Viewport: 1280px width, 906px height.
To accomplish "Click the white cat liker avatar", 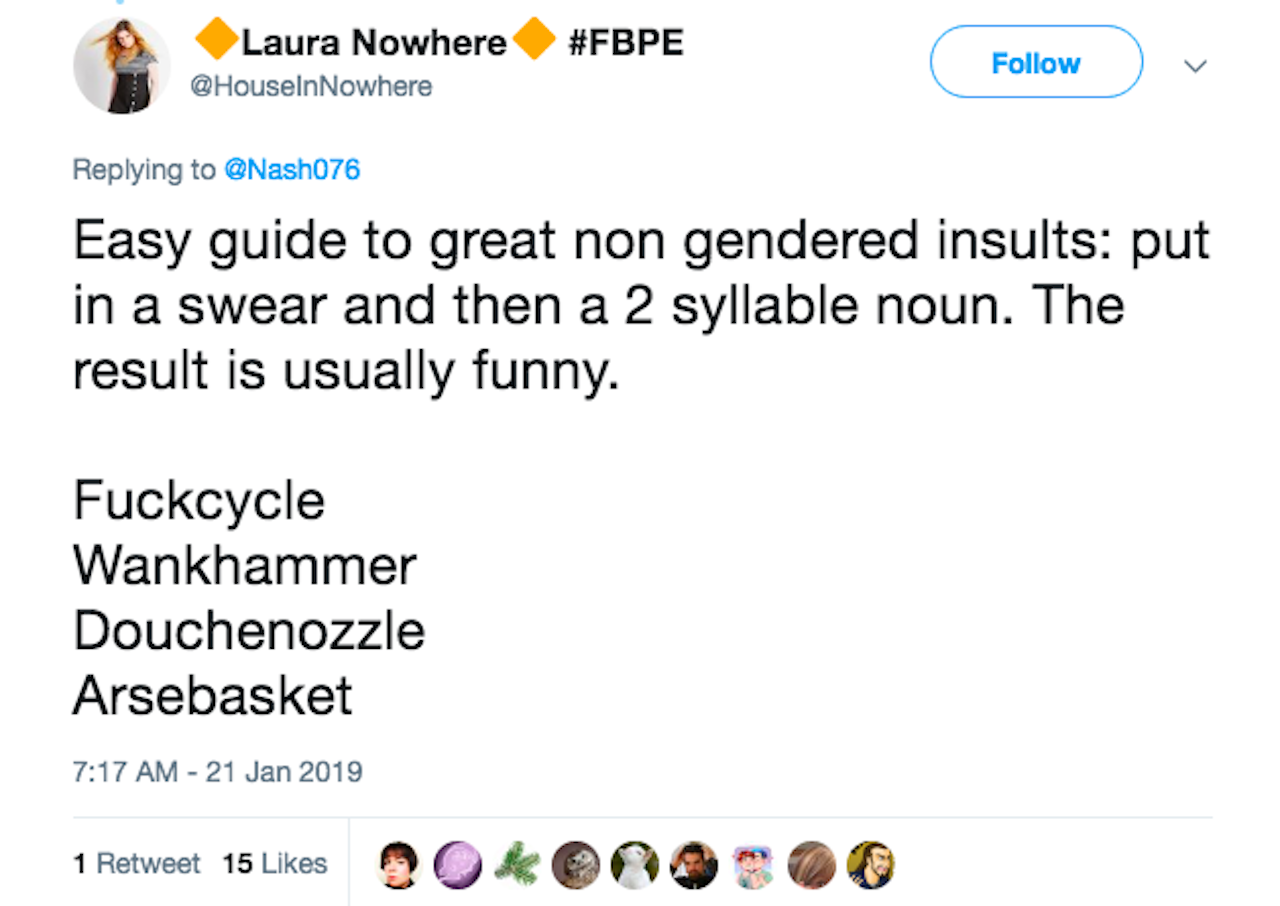I will pos(634,865).
